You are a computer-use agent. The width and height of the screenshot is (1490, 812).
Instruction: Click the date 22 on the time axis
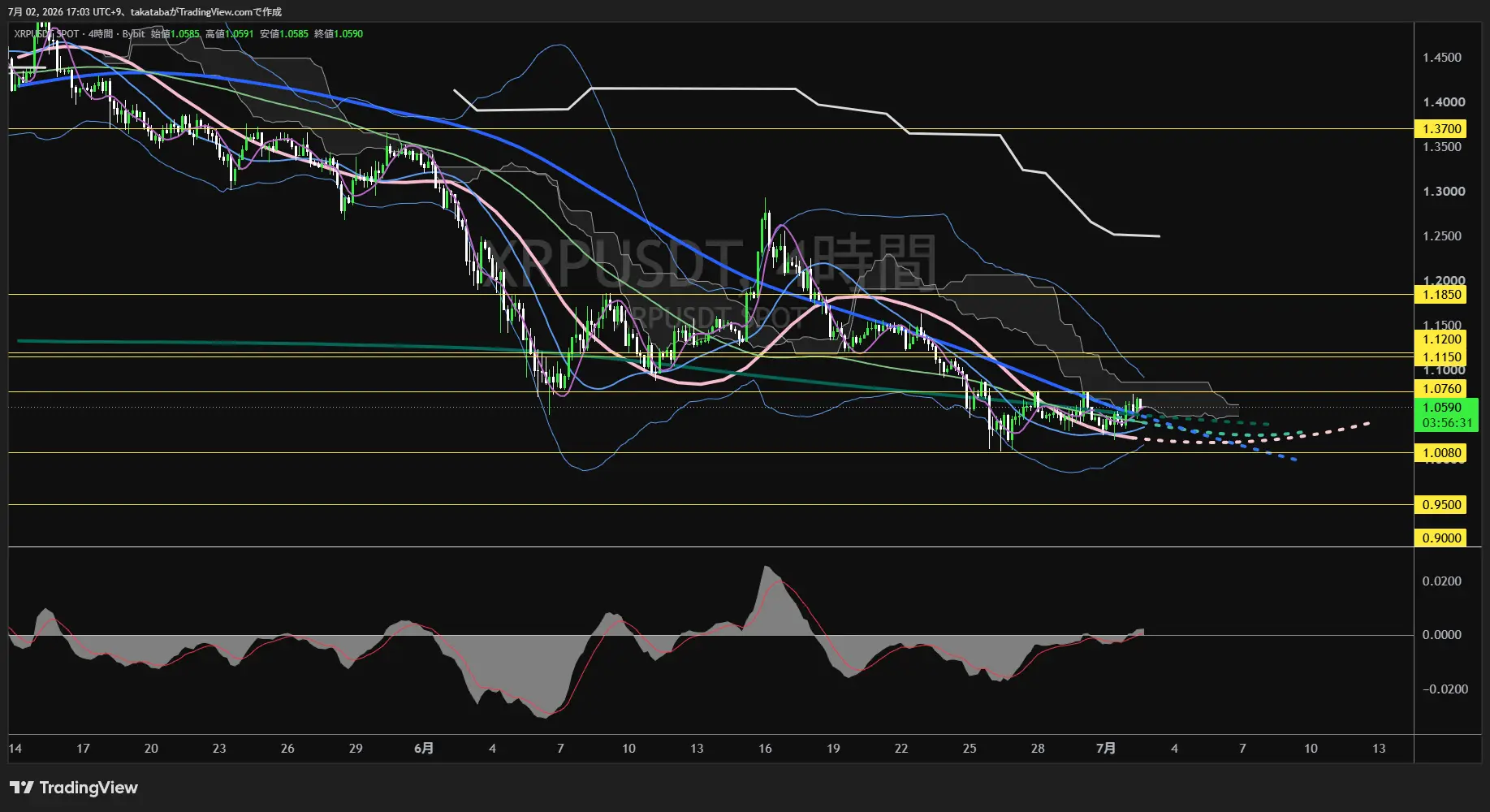tap(901, 749)
